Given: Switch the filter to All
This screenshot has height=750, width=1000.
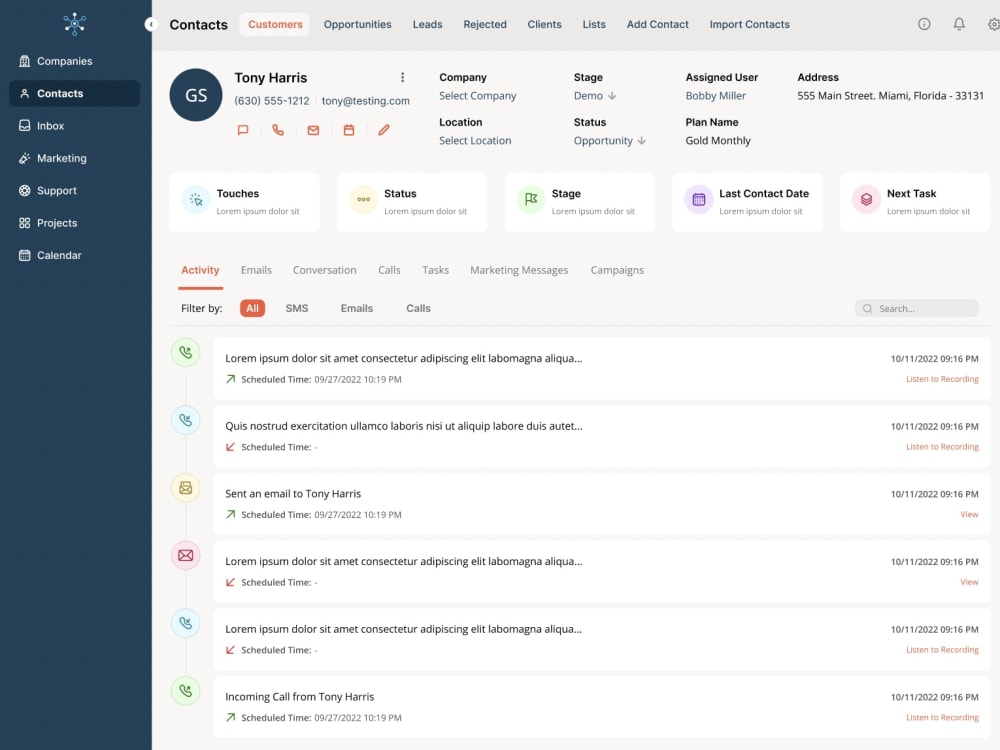Looking at the screenshot, I should pos(252,308).
